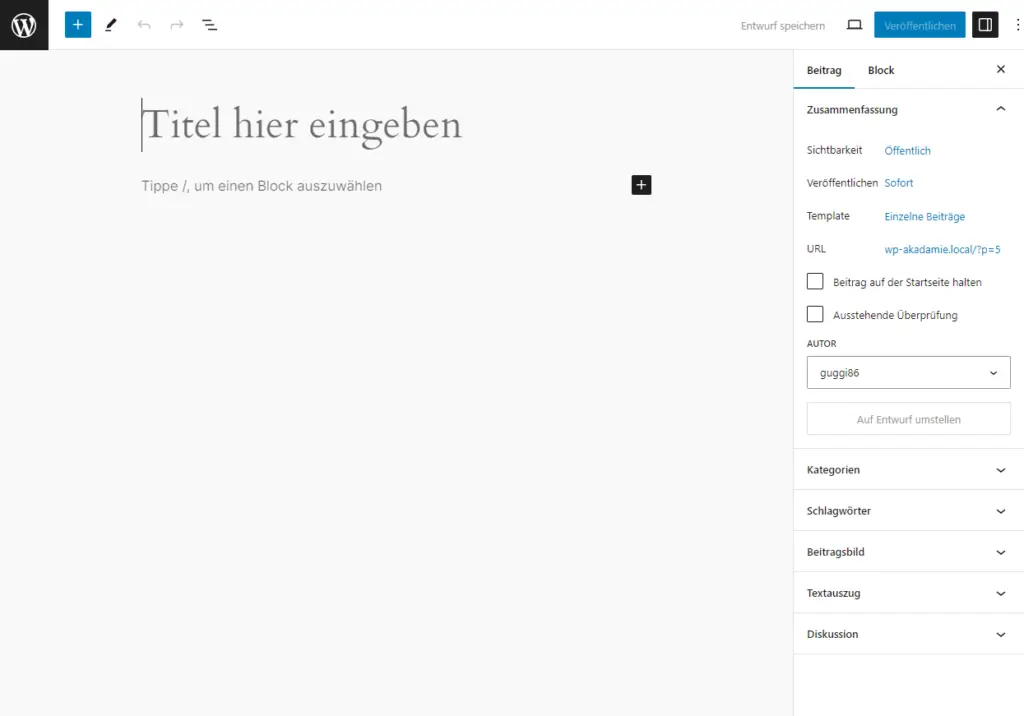Click the WordPress logo icon
1024x716 pixels.
[x=24, y=25]
